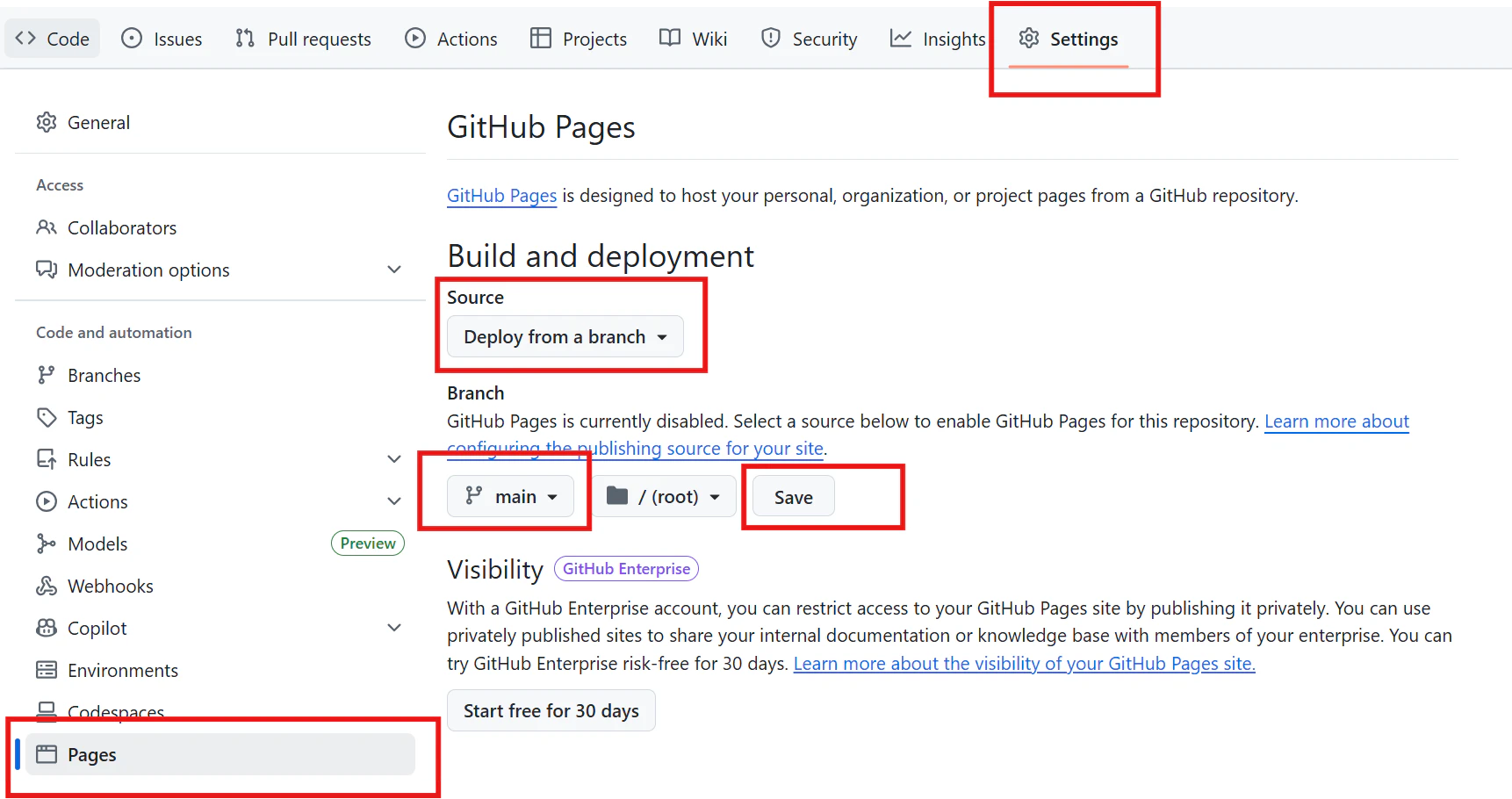Click the "Build and deployment" heading
Viewport: 1512px width, 799px height.
601,256
